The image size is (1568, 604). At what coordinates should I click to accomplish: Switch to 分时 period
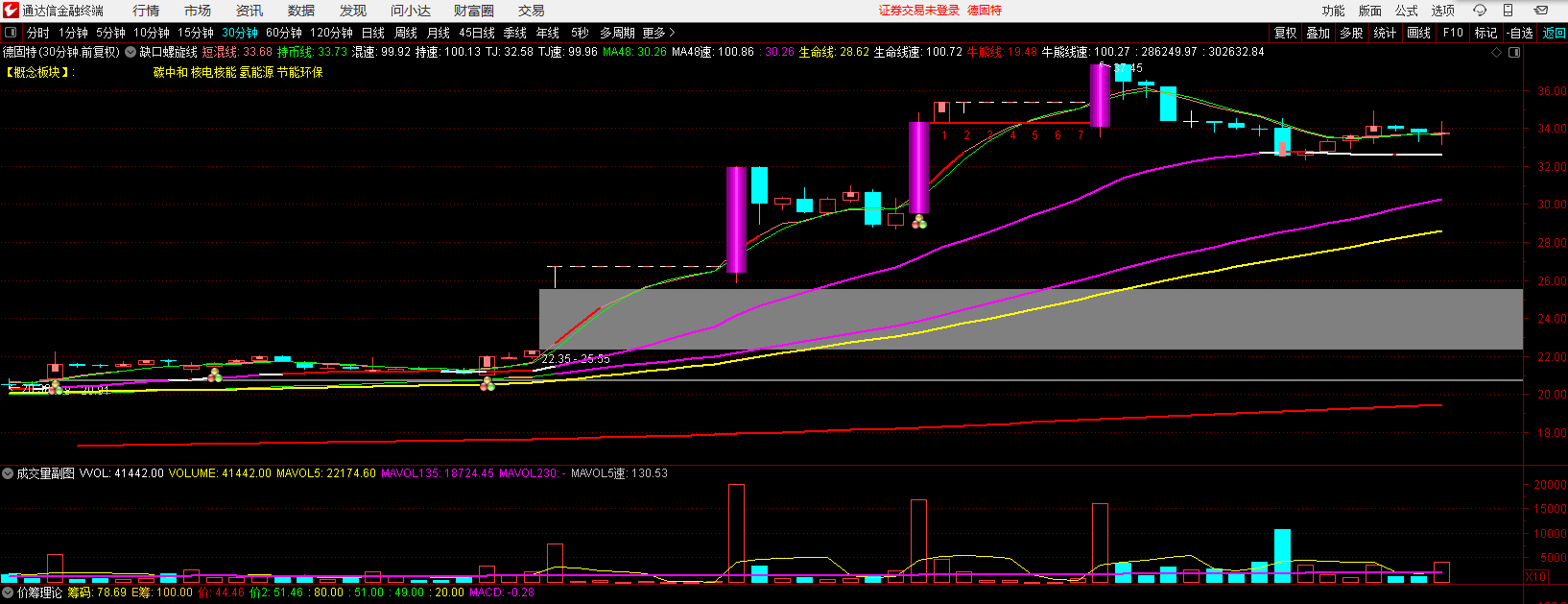click(38, 33)
